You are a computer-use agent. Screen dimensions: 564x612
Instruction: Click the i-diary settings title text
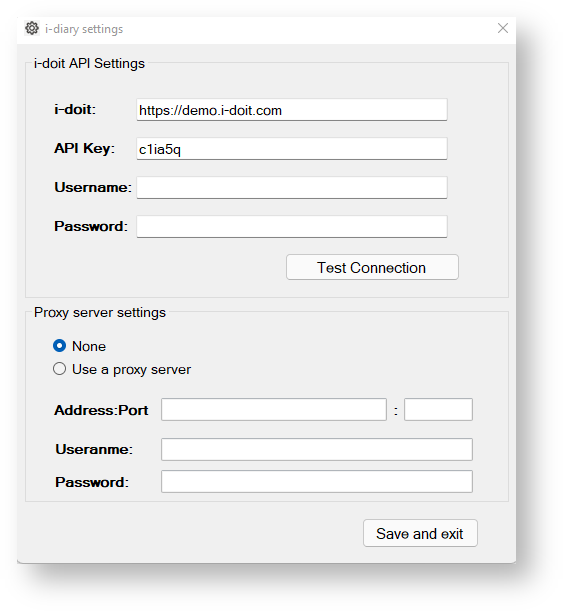click(x=84, y=29)
